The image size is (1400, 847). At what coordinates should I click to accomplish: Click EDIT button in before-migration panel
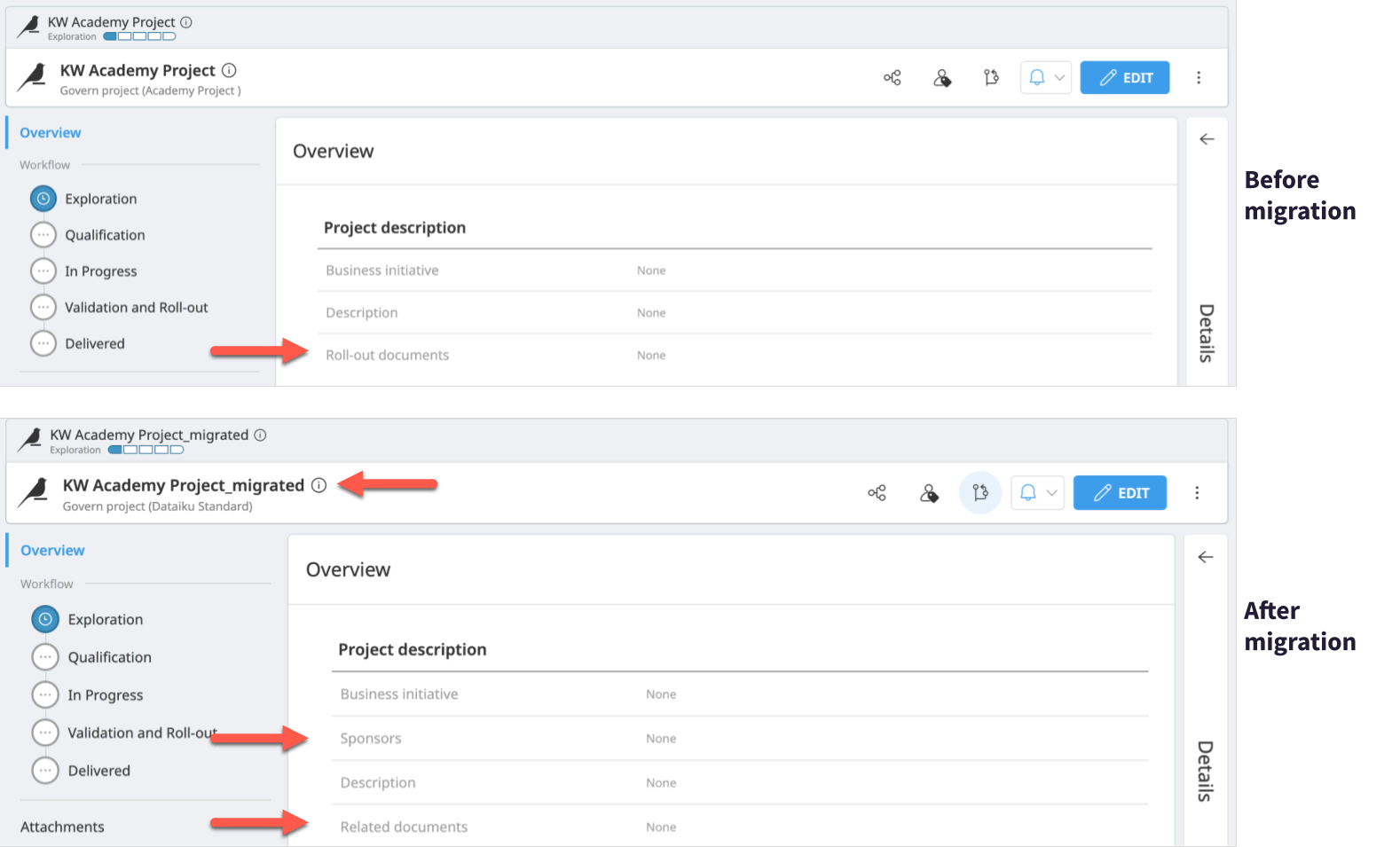[1124, 78]
